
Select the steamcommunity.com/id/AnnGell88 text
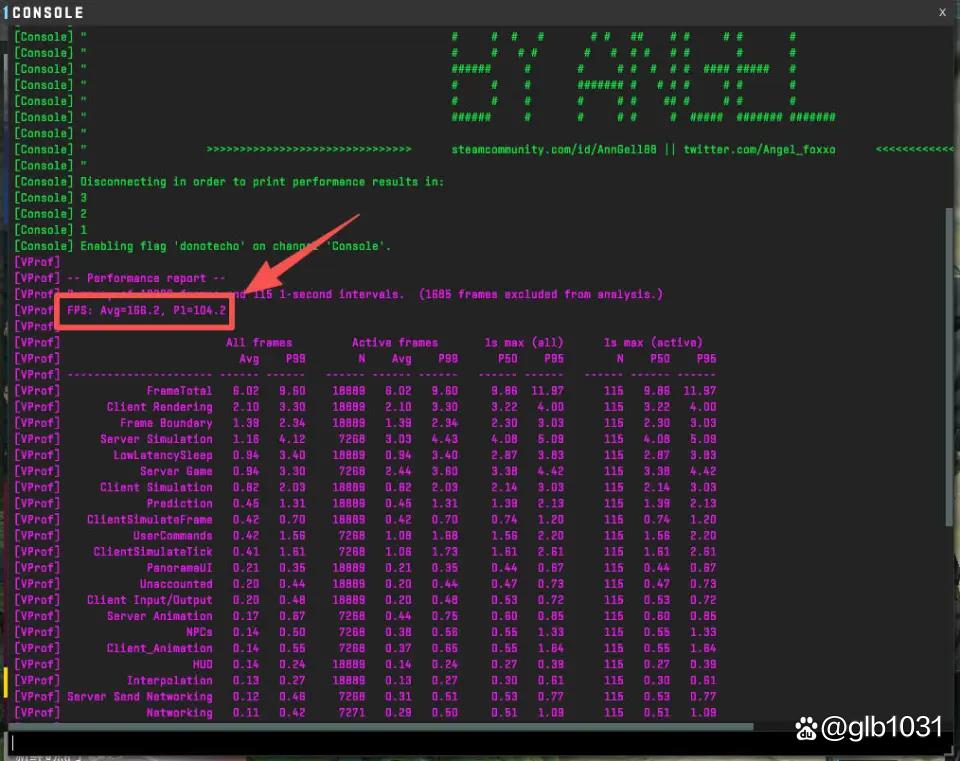(553, 149)
